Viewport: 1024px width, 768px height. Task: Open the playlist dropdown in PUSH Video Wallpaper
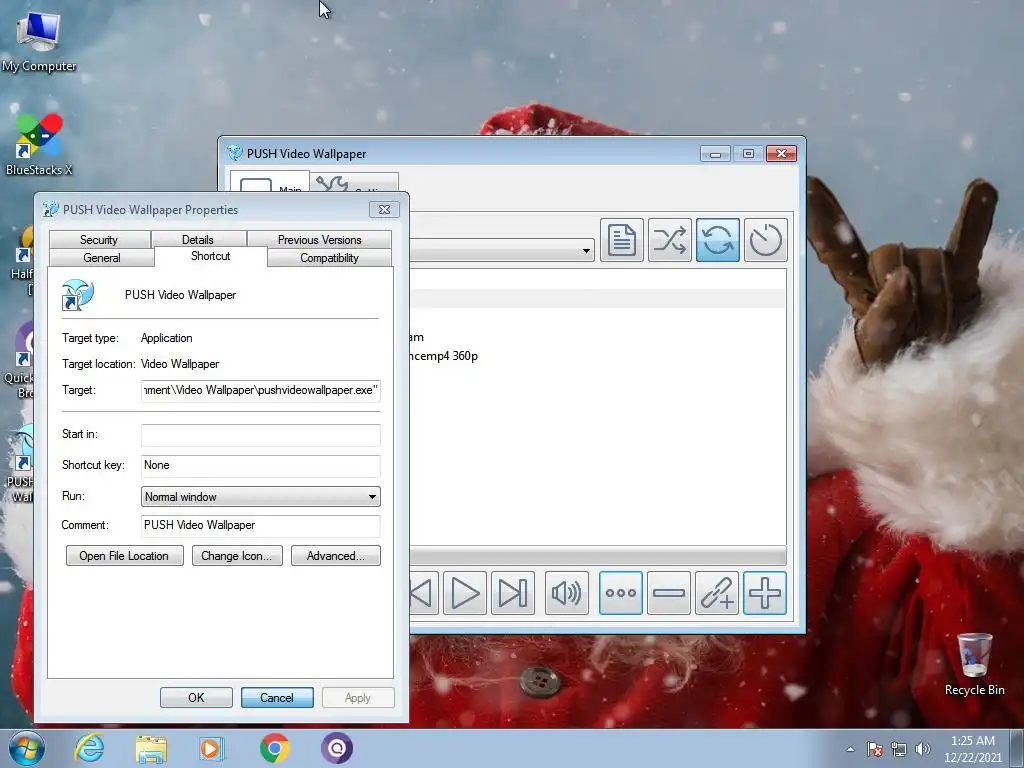[x=586, y=251]
